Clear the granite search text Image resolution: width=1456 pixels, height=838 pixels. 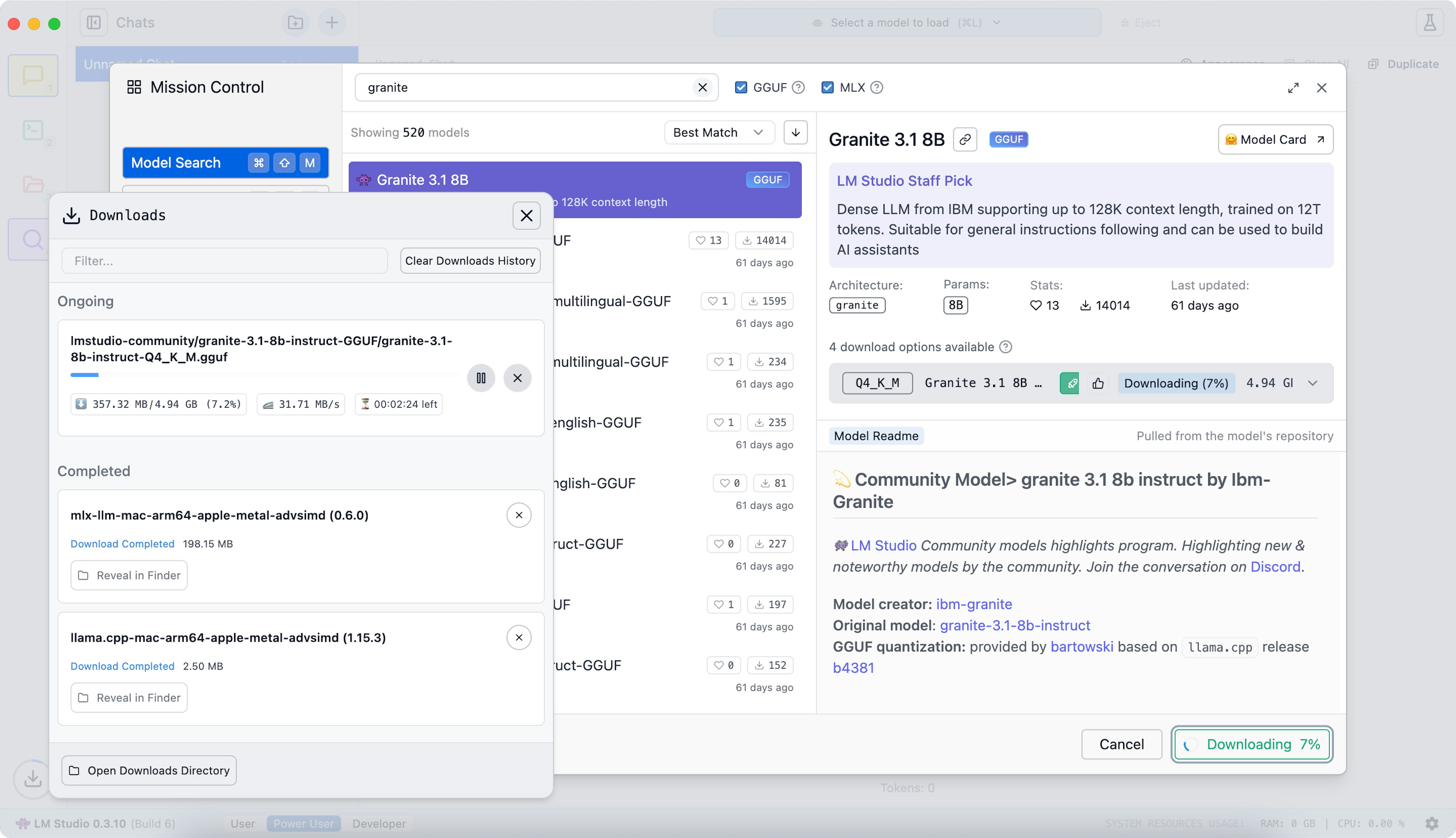click(702, 88)
